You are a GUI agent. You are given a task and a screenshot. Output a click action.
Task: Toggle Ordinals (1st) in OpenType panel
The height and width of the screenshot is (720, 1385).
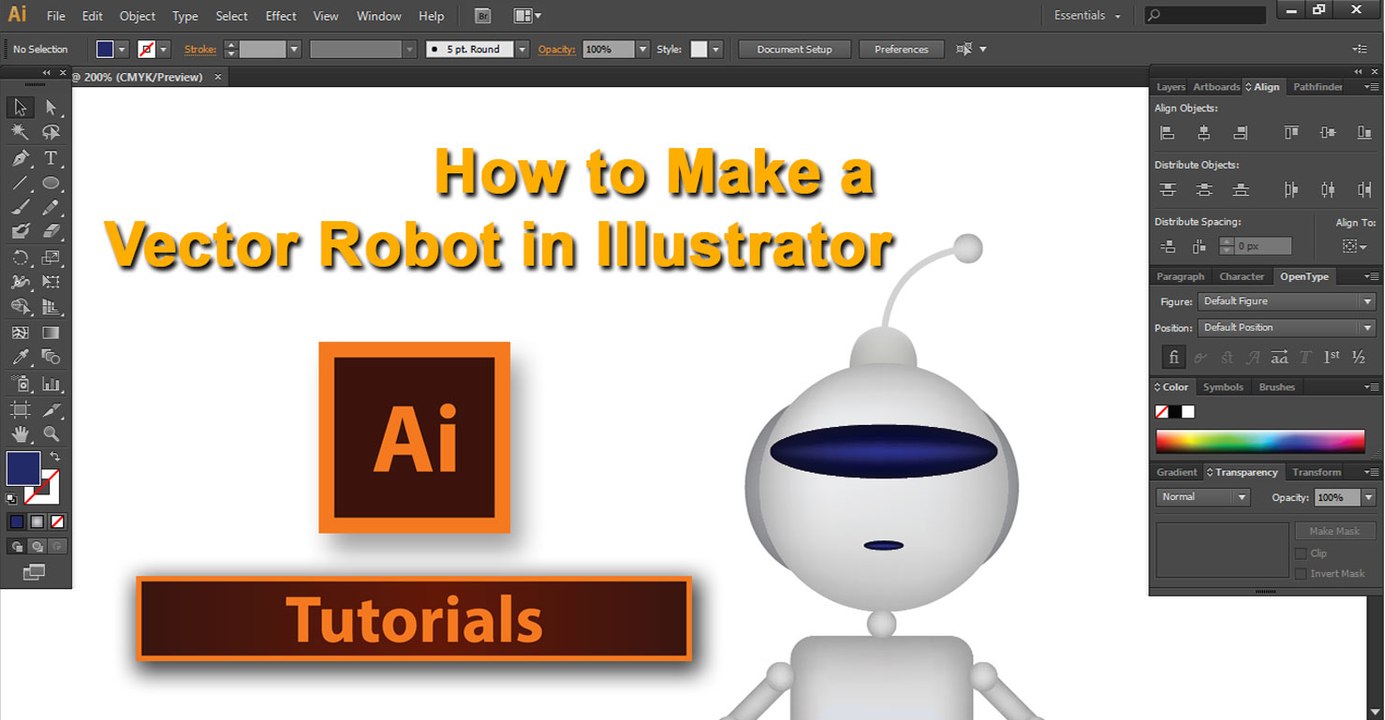1332,357
